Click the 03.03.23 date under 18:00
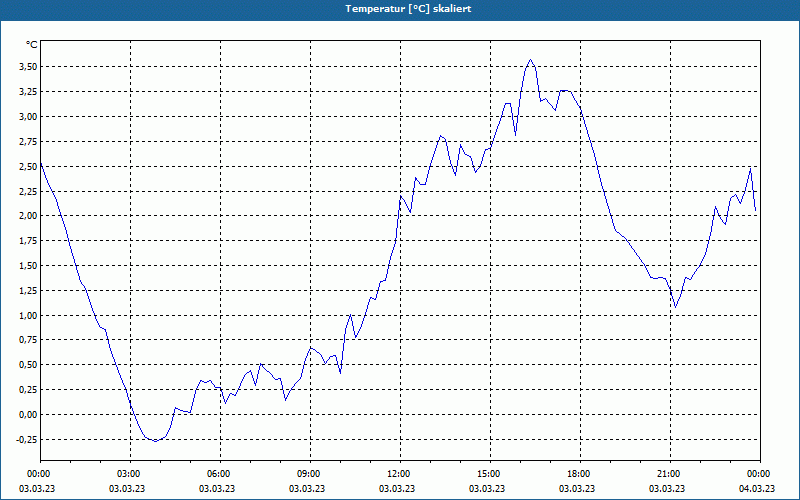 pyautogui.click(x=577, y=489)
